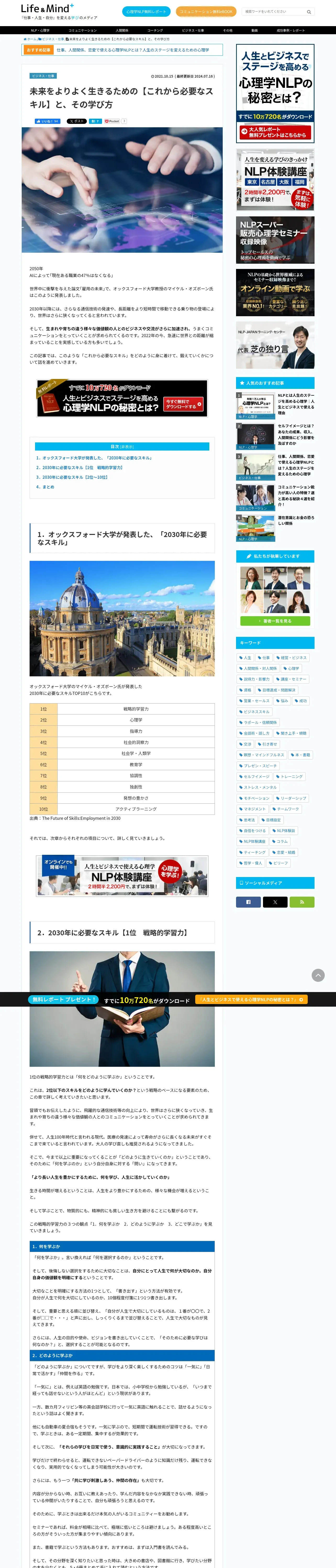Open popular article 4 コミュニケーション能力 thumbnail

tap(255, 497)
